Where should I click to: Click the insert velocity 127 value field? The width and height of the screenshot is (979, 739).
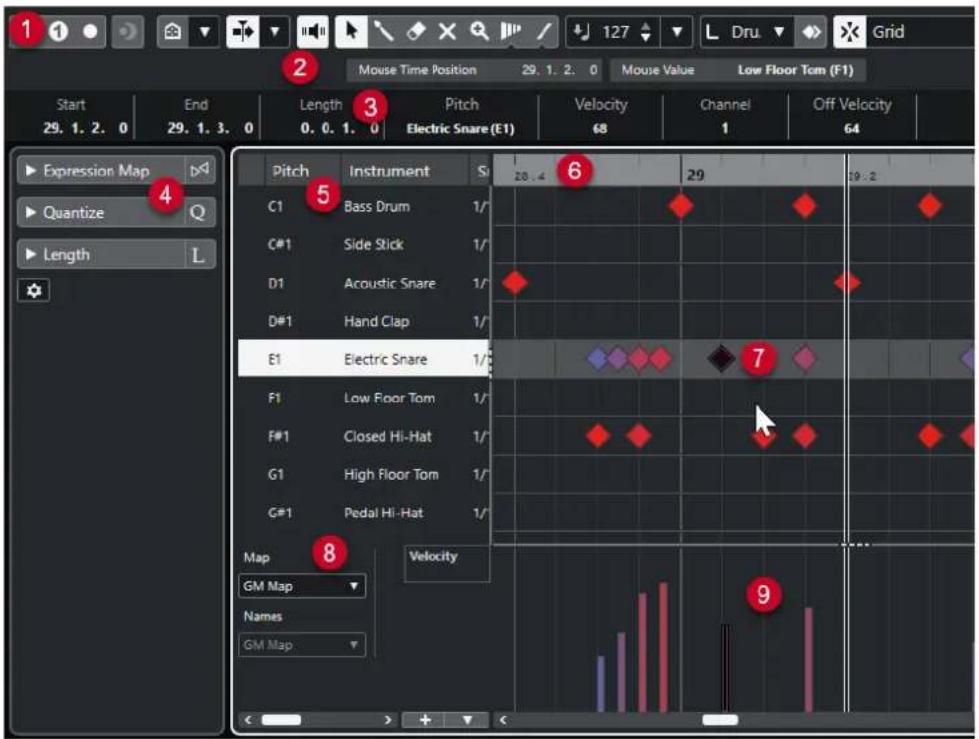pyautogui.click(x=616, y=31)
